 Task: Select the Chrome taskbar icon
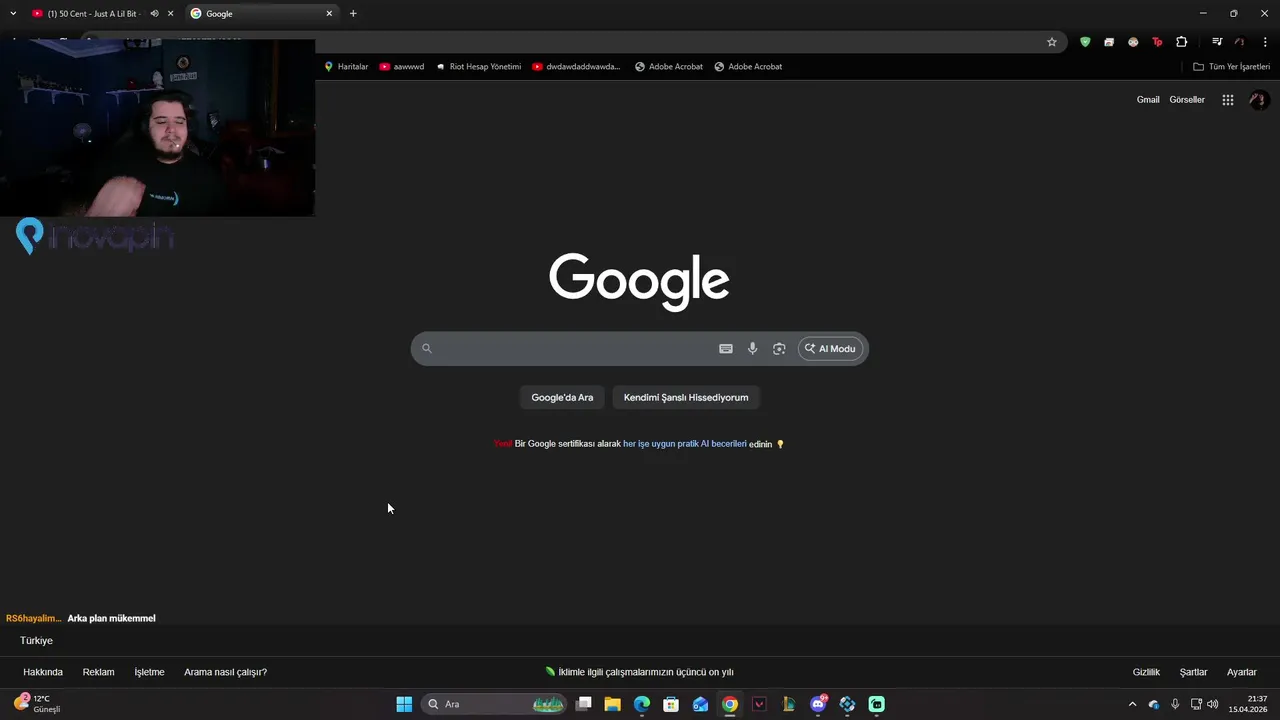[730, 704]
